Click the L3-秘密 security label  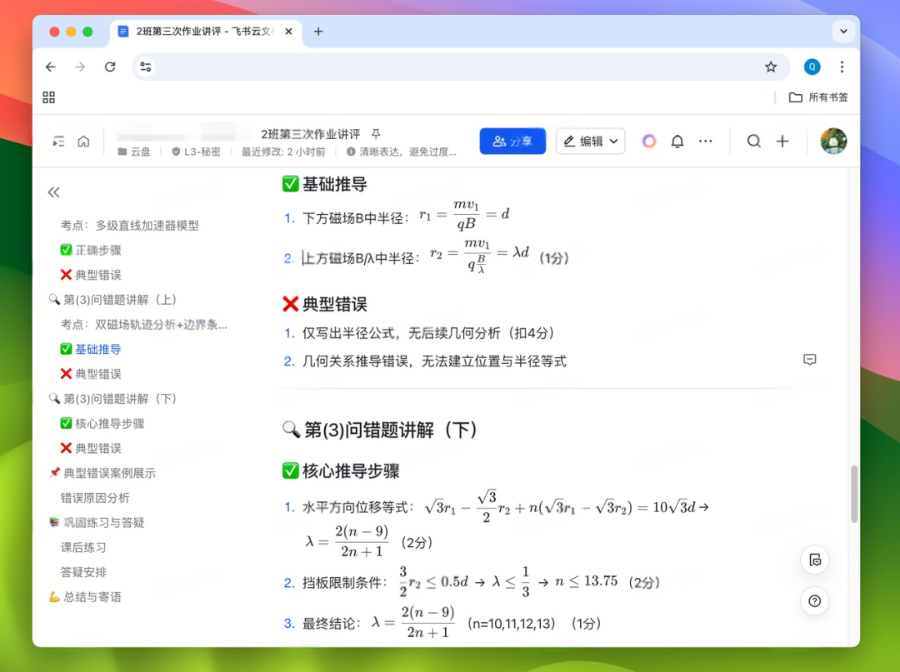click(196, 152)
